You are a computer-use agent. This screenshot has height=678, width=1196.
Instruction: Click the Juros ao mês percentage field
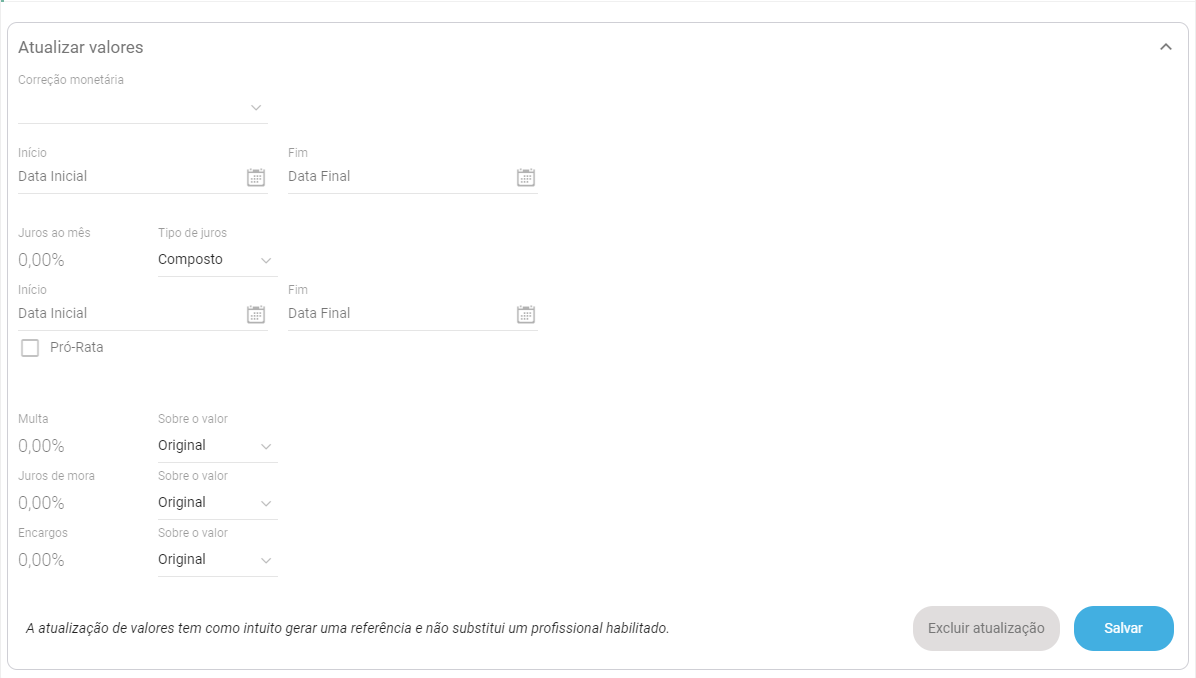pyautogui.click(x=78, y=260)
